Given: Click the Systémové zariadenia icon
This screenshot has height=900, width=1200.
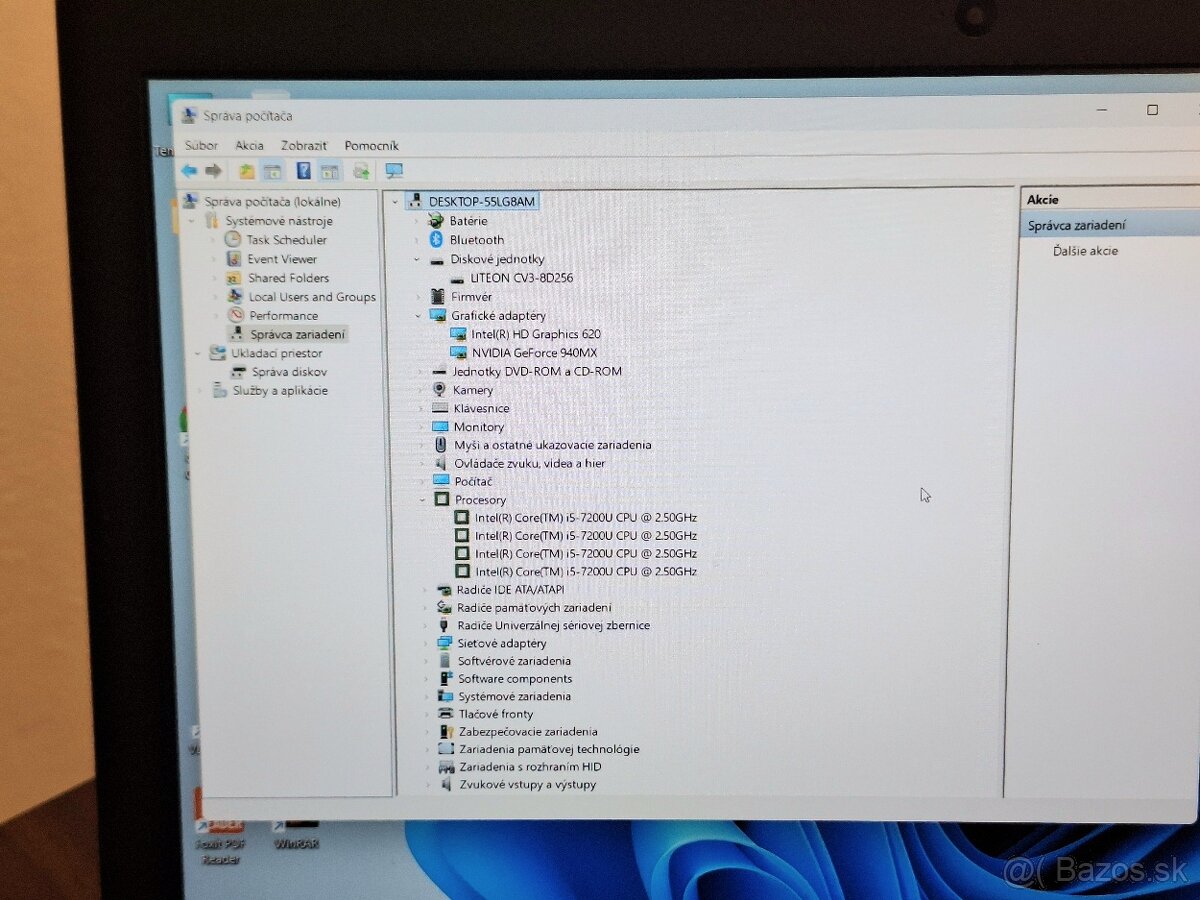Looking at the screenshot, I should [446, 696].
